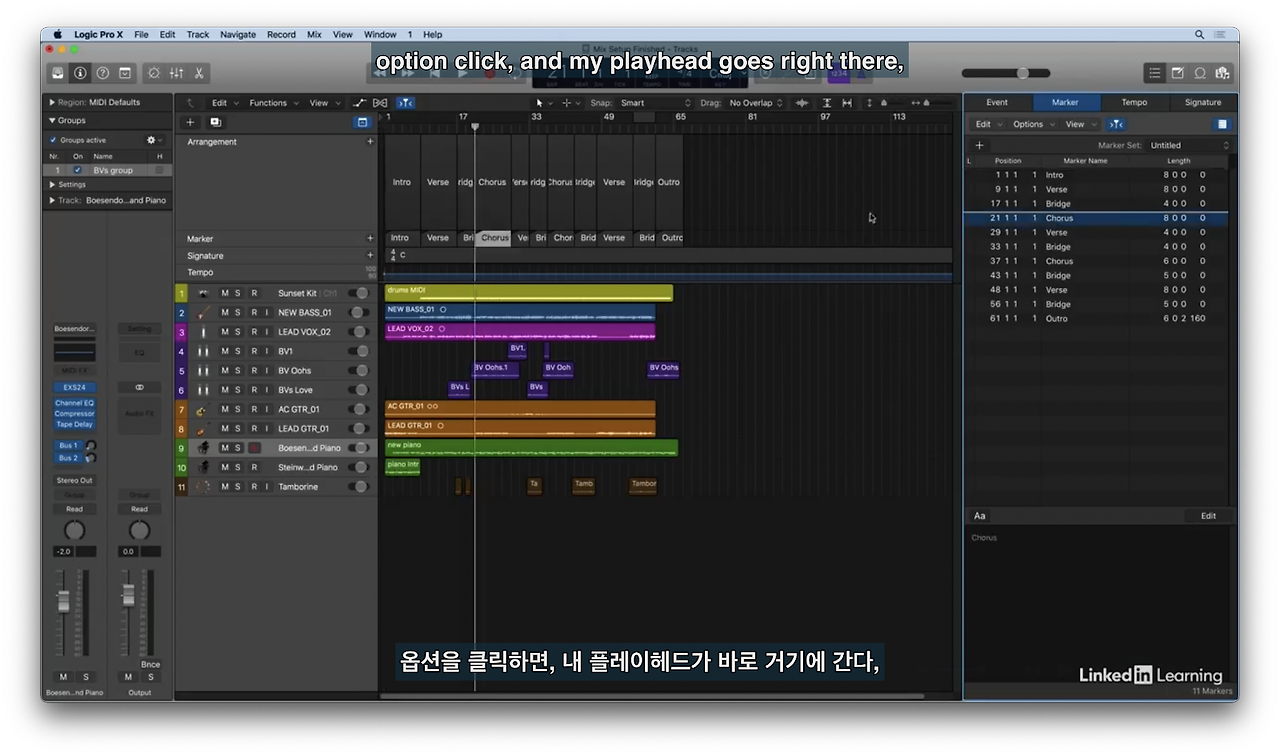This screenshot has height=756, width=1280.
Task: Expand the Settings disclosure triangle
Action: [53, 185]
